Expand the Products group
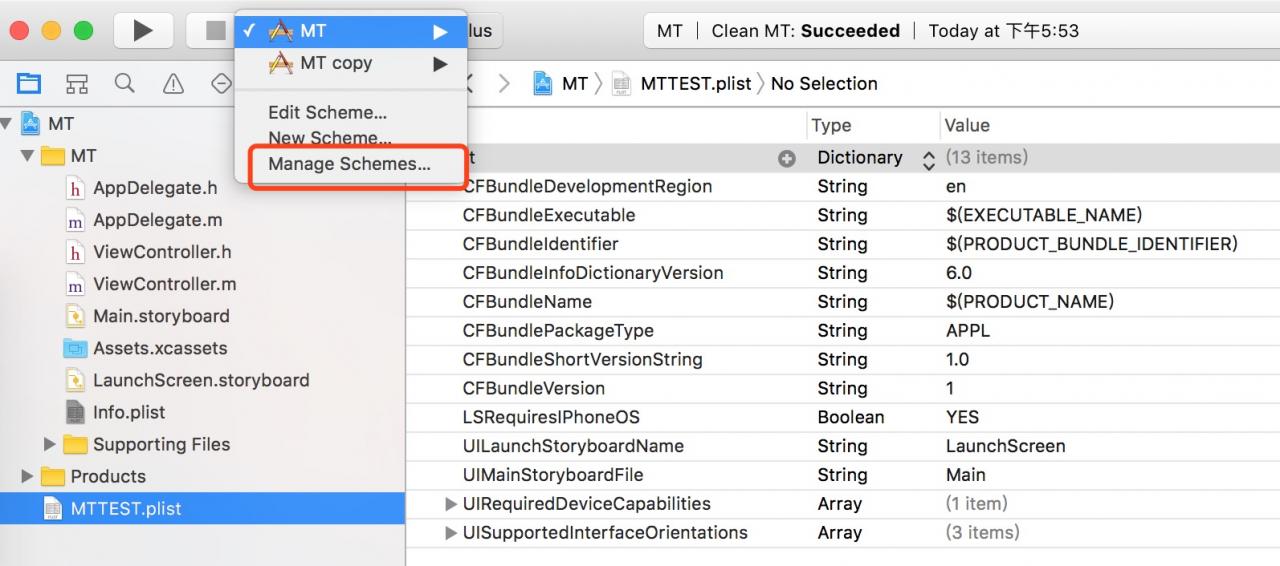Screen dimensions: 1280x566 click(27, 476)
